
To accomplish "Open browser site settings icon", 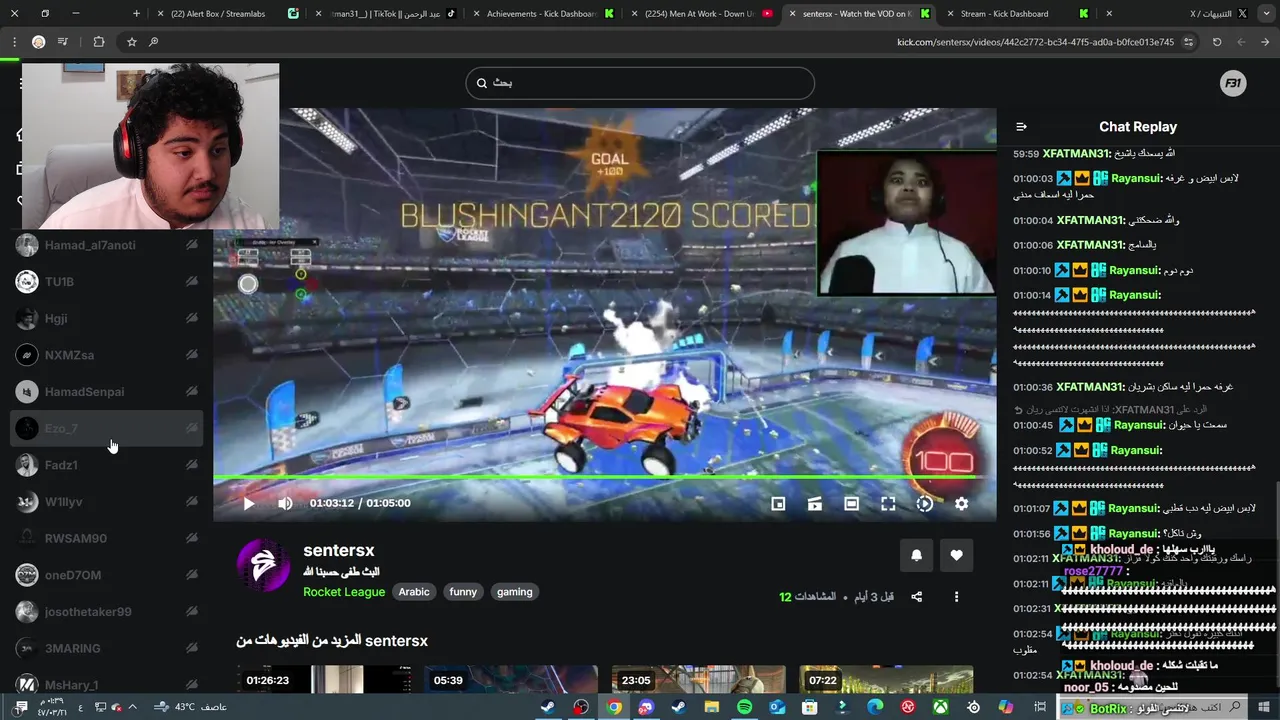I will click(x=1188, y=42).
